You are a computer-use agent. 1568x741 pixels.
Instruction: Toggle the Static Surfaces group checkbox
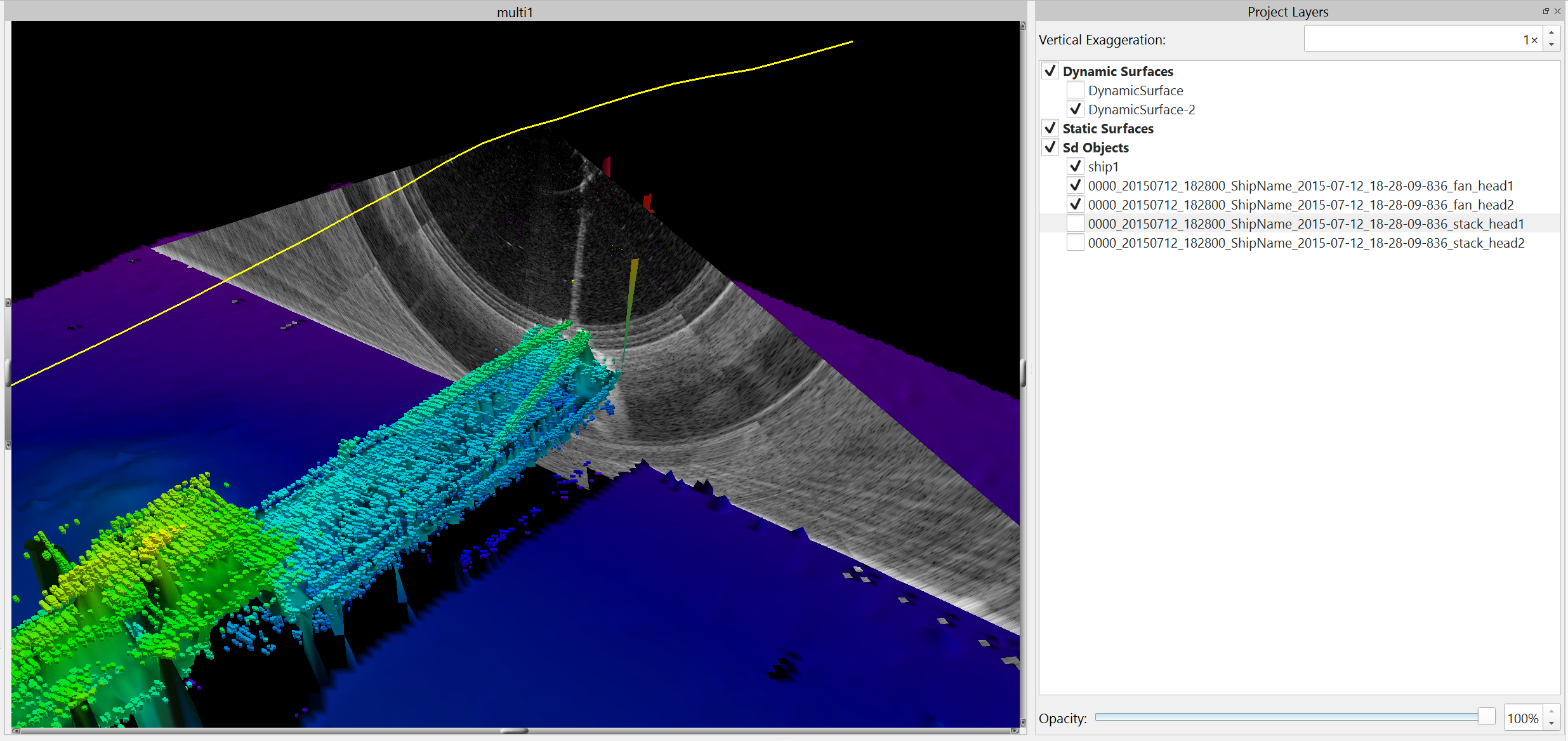(x=1050, y=128)
